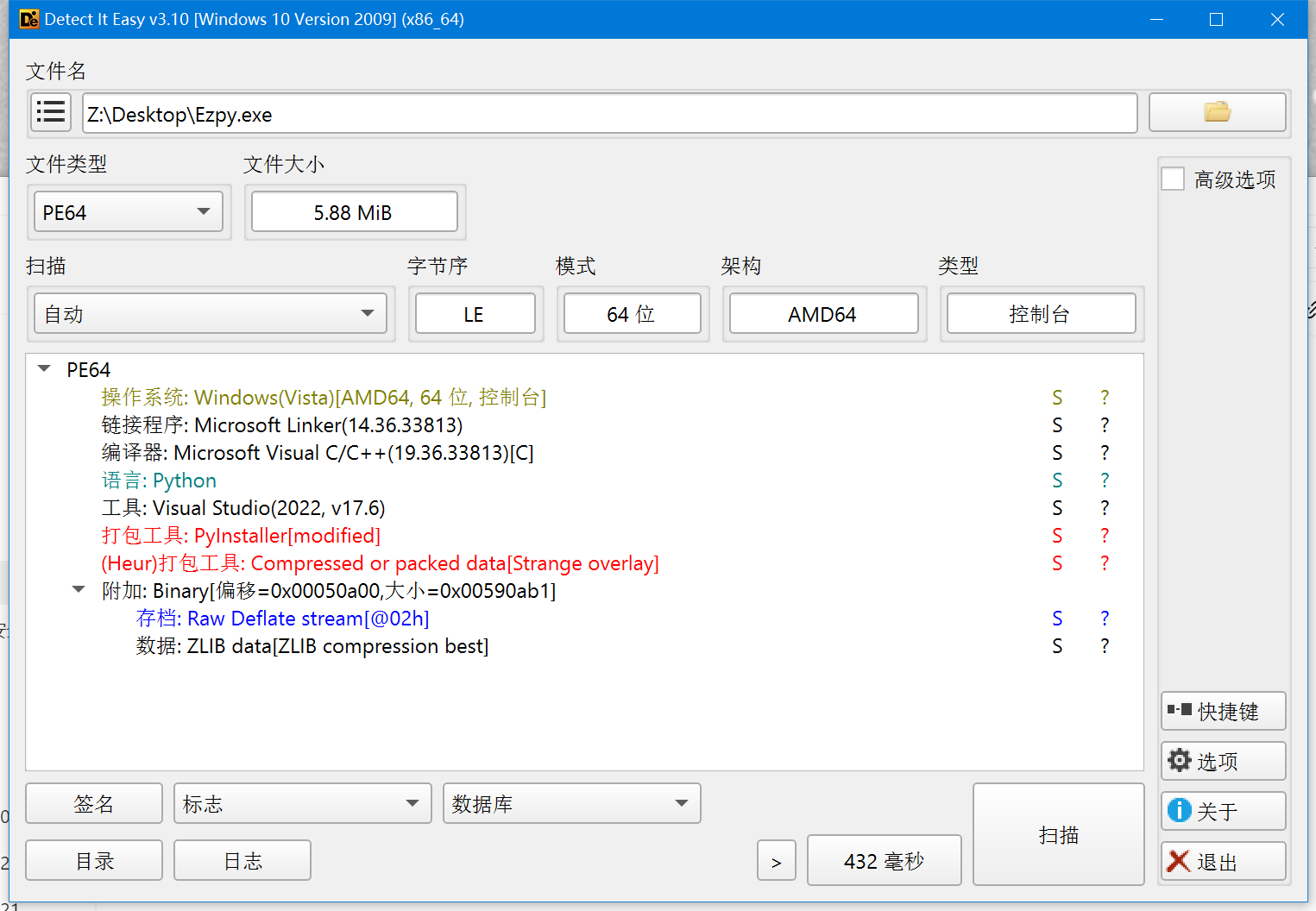This screenshot has width=1316, height=911.
Task: Click the Detect It Easy title icon
Action: pyautogui.click(x=28, y=19)
